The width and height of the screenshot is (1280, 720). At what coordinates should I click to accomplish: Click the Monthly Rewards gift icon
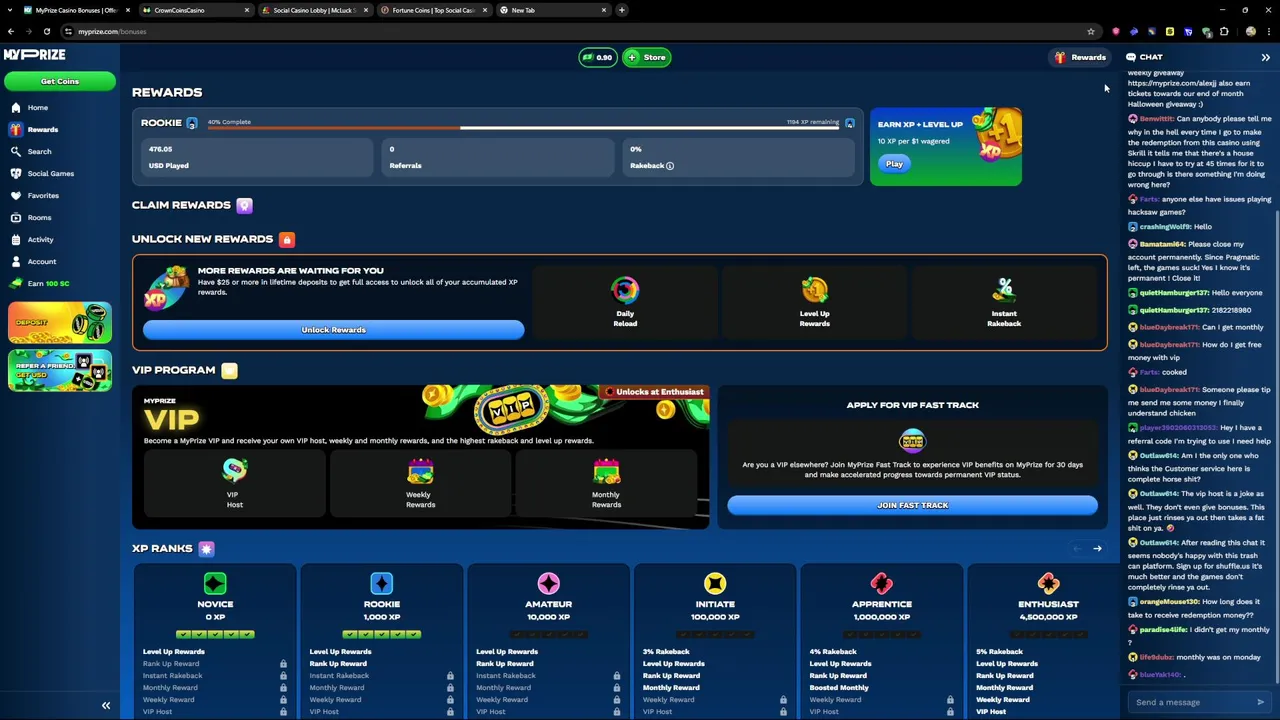606,470
